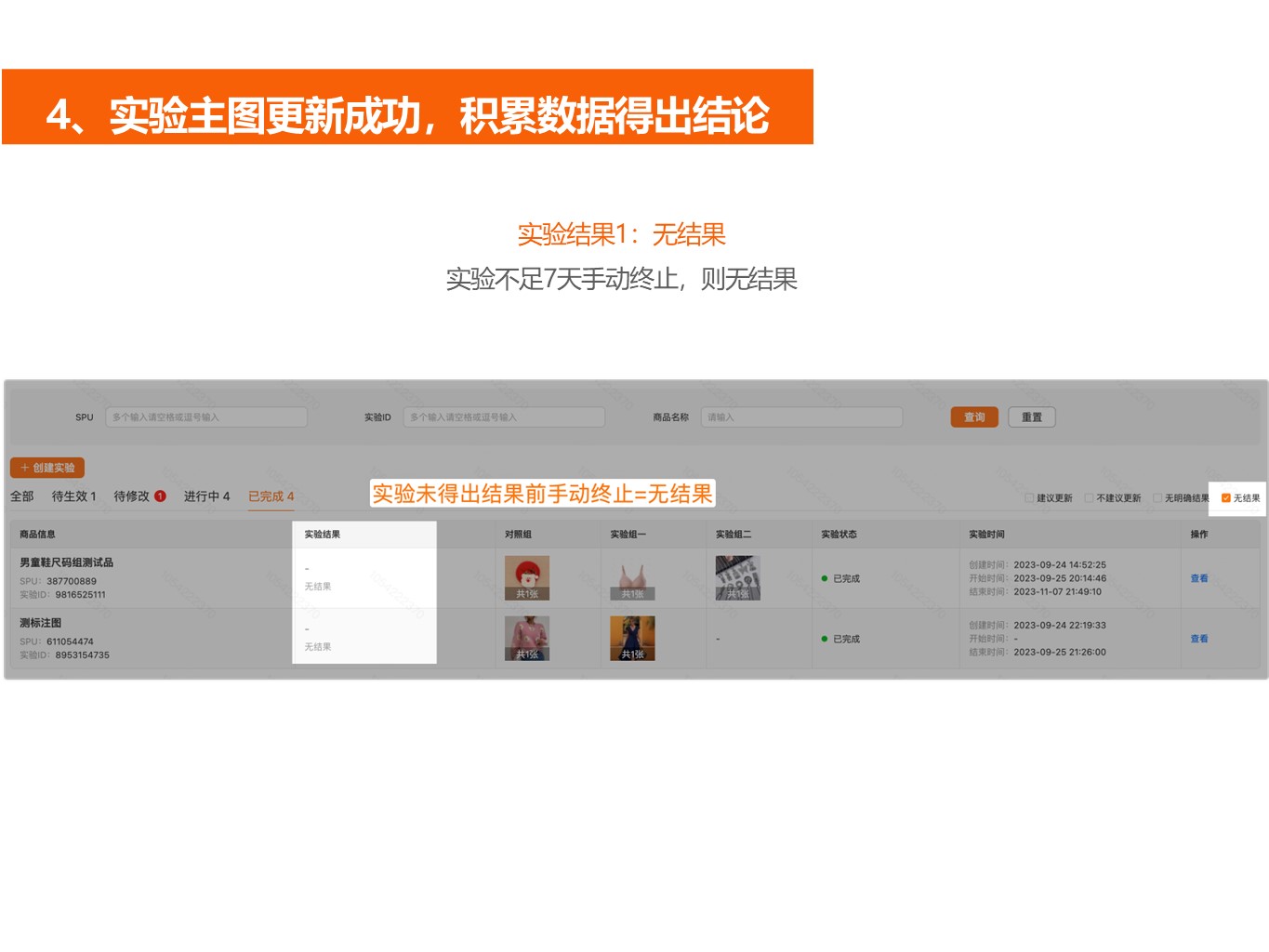
Task: Click the 查询 search button
Action: (973, 417)
